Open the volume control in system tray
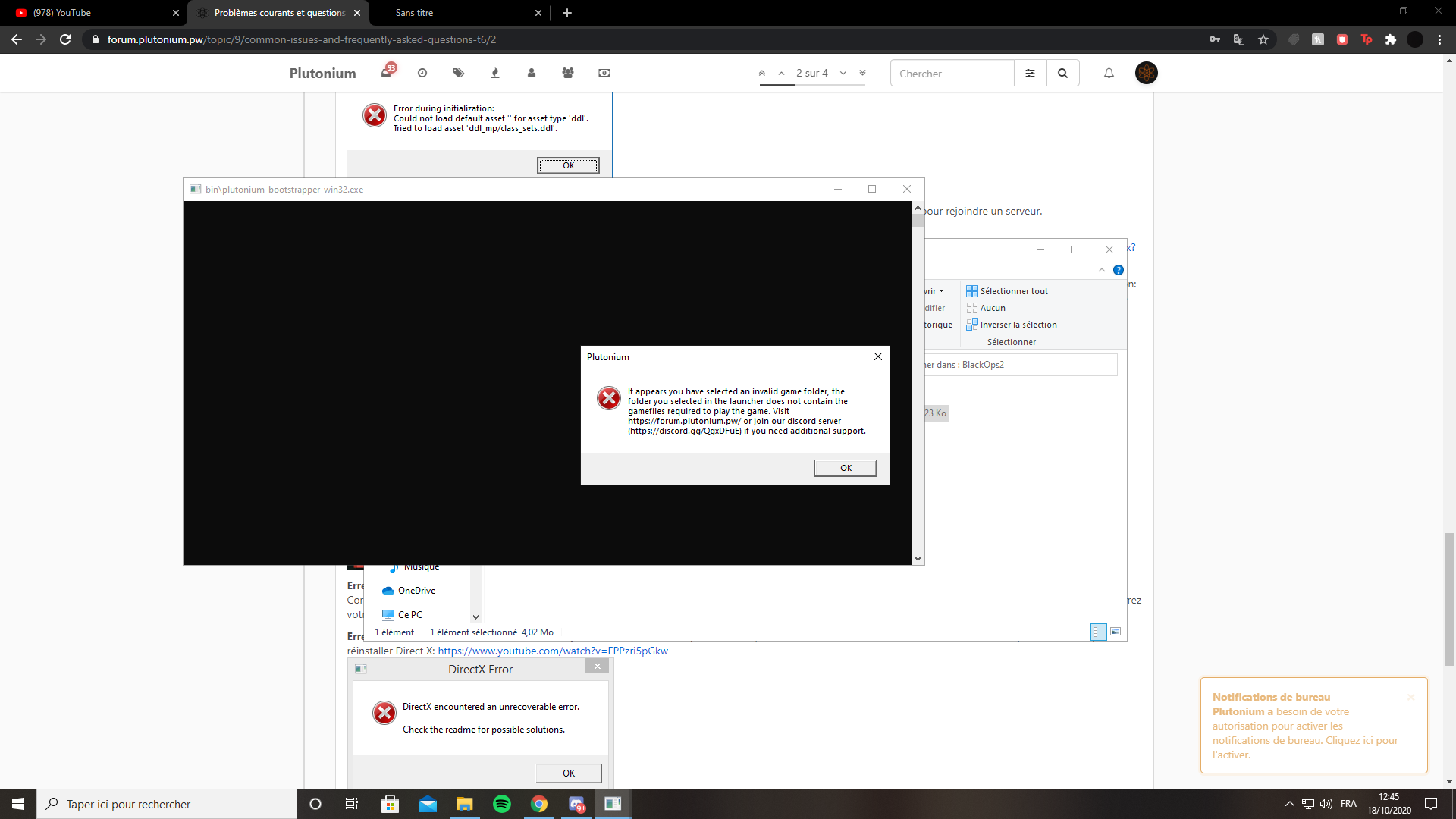The height and width of the screenshot is (819, 1456). pos(1326,804)
